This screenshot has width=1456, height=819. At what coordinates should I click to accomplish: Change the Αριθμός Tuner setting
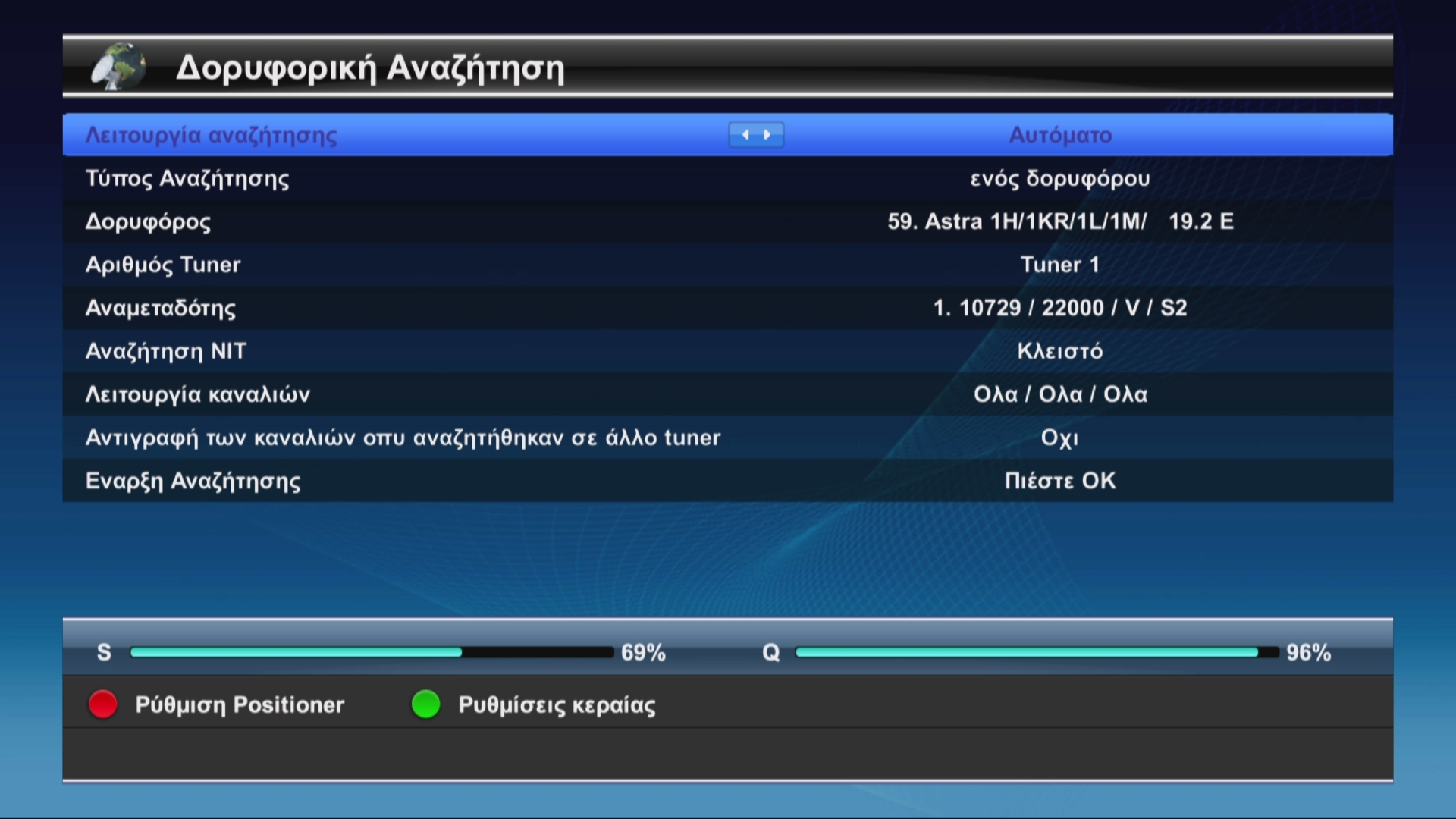[728, 265]
